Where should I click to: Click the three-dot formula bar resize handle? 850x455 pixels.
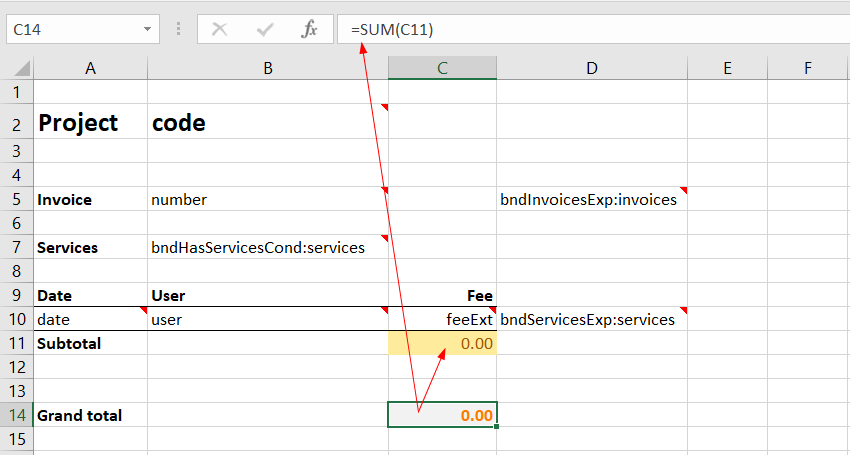pyautogui.click(x=179, y=29)
